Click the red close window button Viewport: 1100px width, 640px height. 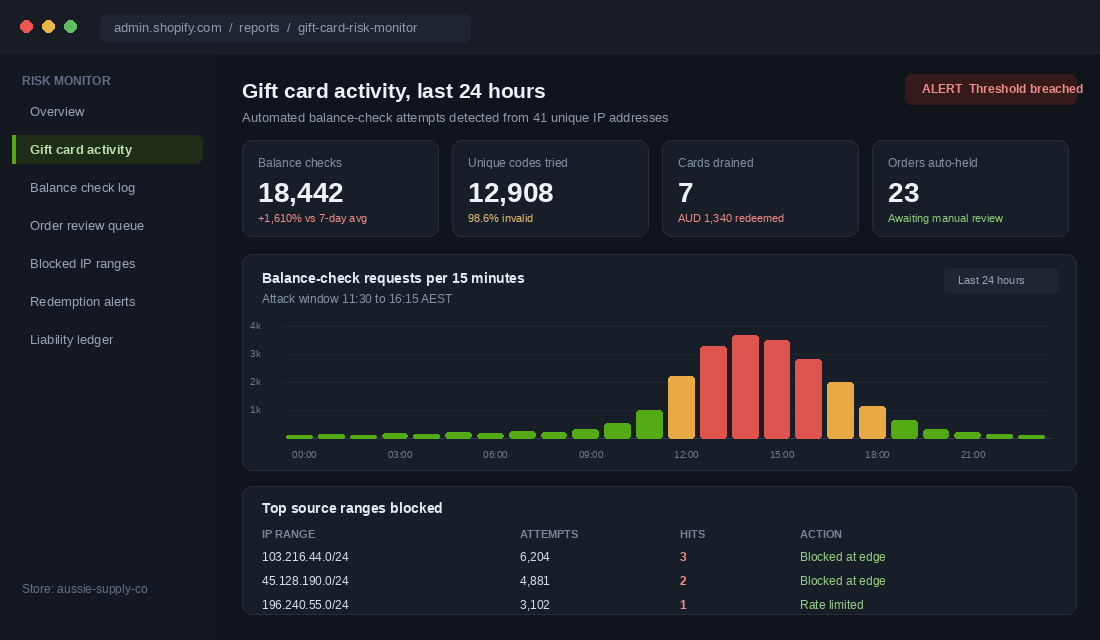(x=27, y=27)
